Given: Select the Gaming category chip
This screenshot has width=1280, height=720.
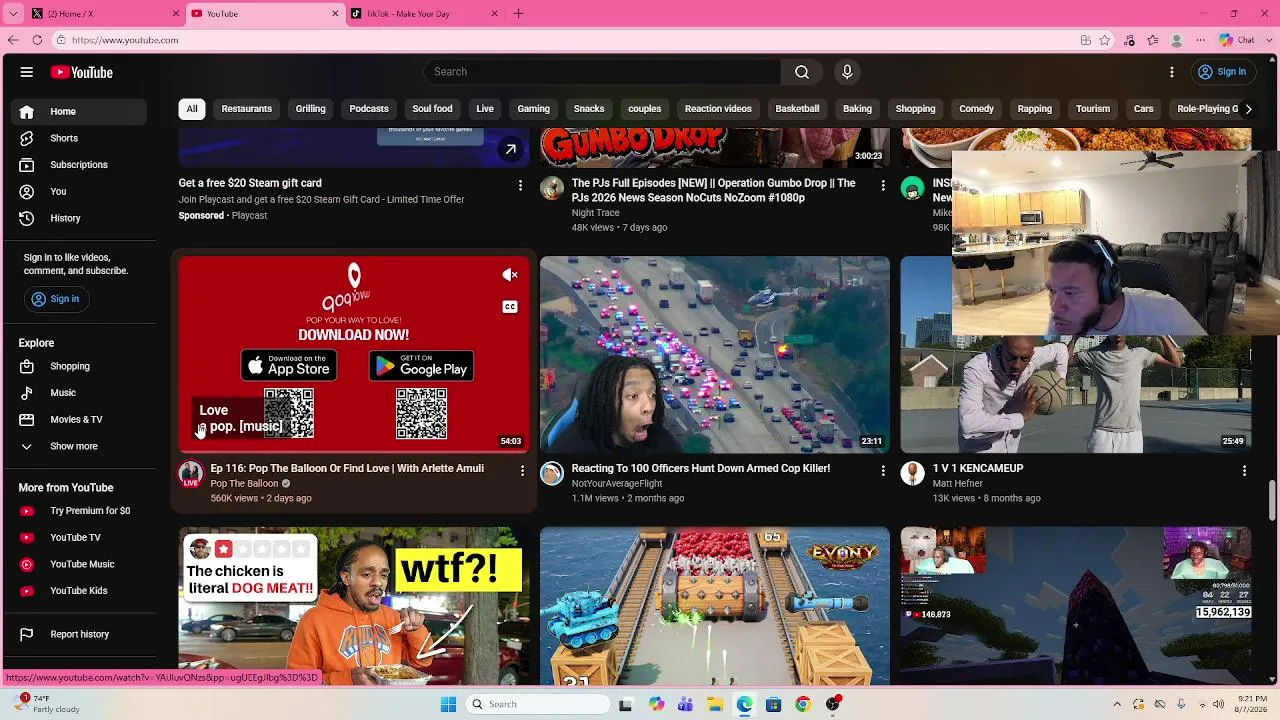Looking at the screenshot, I should (533, 109).
